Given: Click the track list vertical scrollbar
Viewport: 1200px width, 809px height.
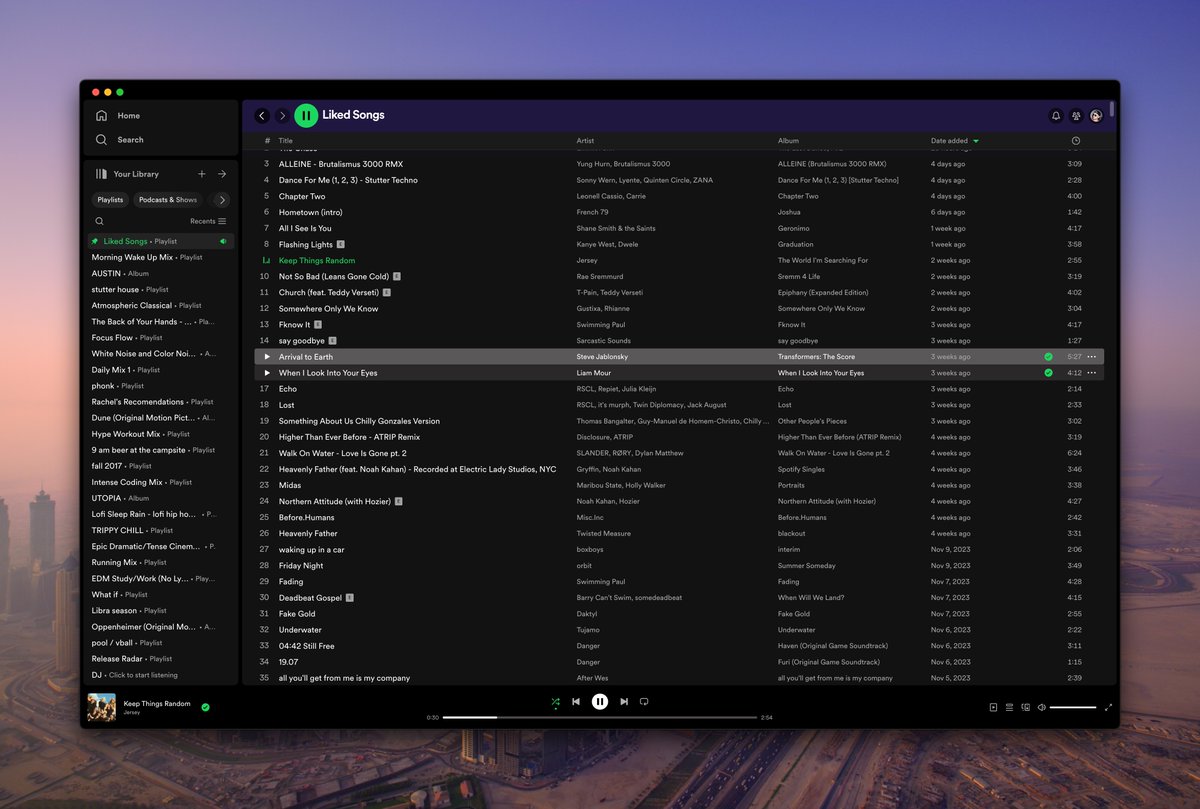Looking at the screenshot, I should click(1113, 110).
